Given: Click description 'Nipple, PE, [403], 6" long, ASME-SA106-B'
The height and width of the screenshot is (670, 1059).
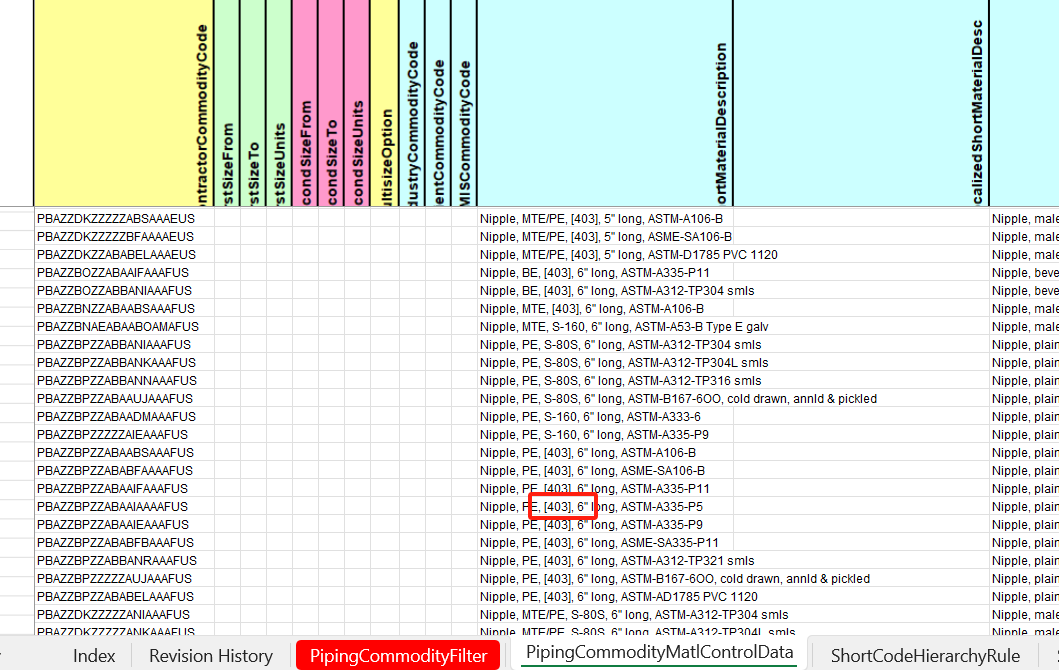Looking at the screenshot, I should (592, 471).
